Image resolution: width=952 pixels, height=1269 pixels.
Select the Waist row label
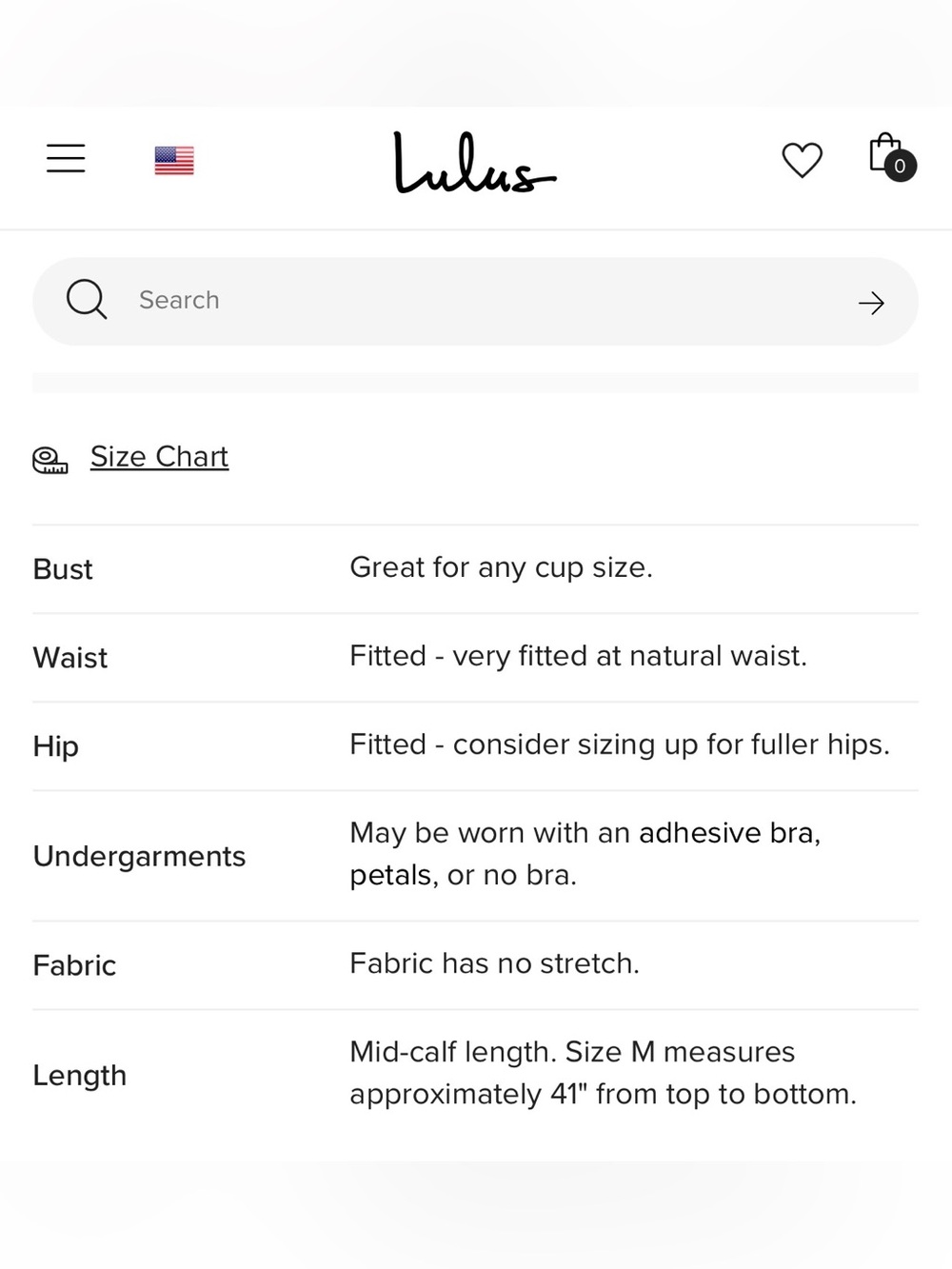(x=70, y=658)
